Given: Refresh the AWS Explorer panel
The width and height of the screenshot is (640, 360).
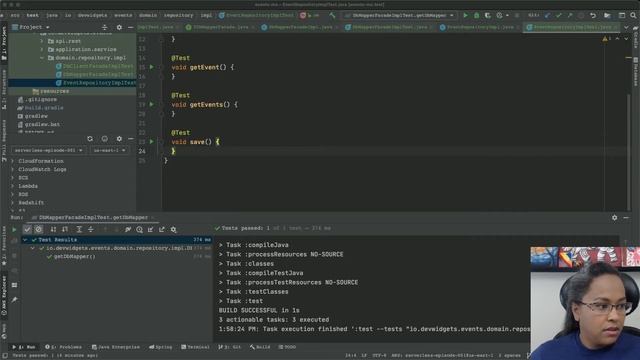Looking at the screenshot, I should 90,139.
